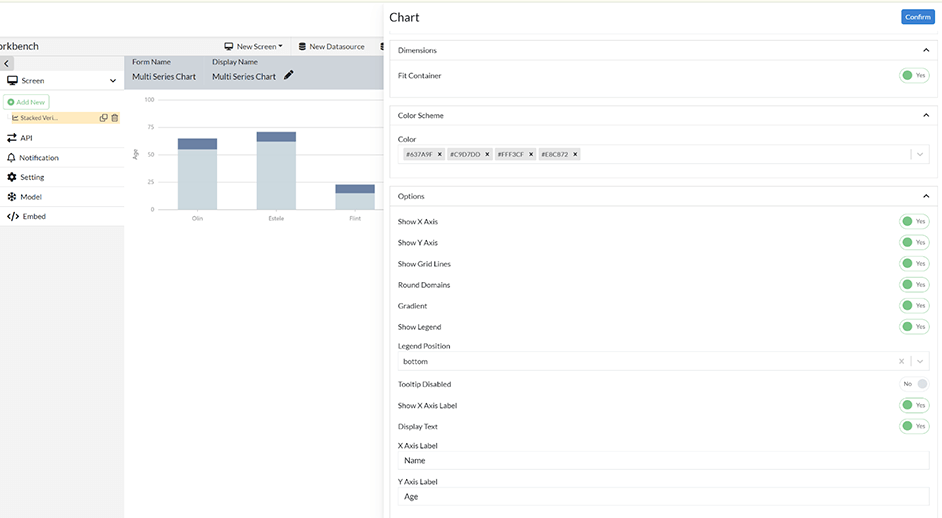Click the Add New button
The width and height of the screenshot is (942, 518).
(x=26, y=102)
